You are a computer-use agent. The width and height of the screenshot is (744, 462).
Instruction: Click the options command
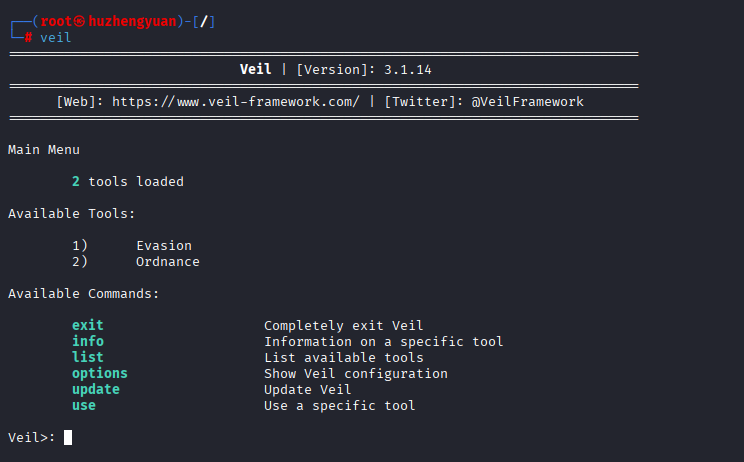(99, 374)
